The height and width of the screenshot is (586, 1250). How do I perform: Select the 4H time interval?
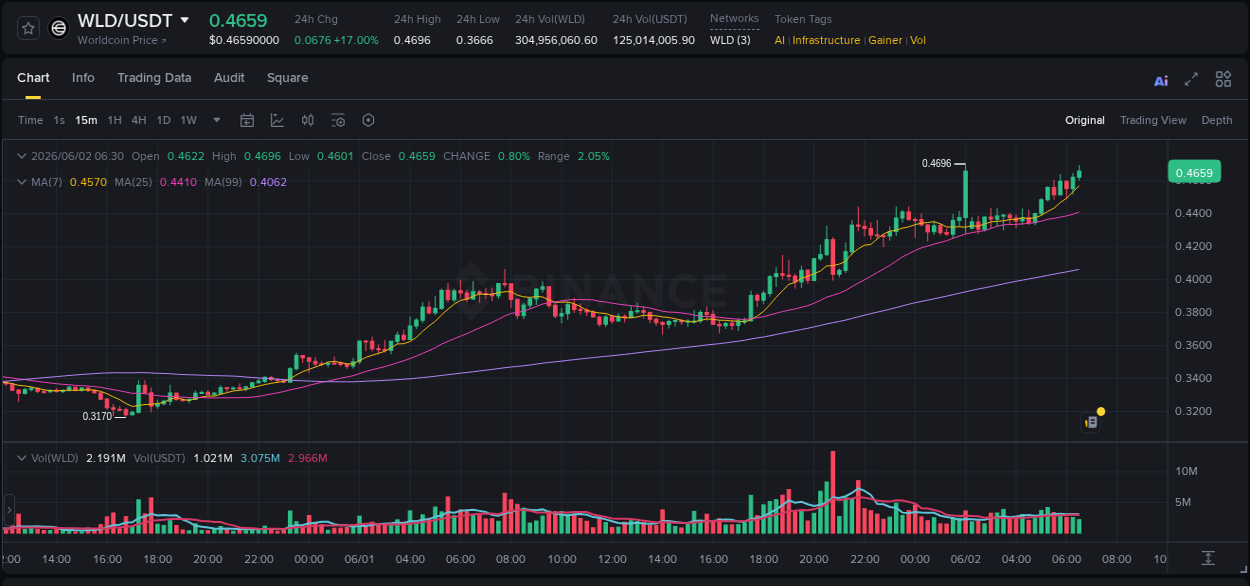coord(138,120)
